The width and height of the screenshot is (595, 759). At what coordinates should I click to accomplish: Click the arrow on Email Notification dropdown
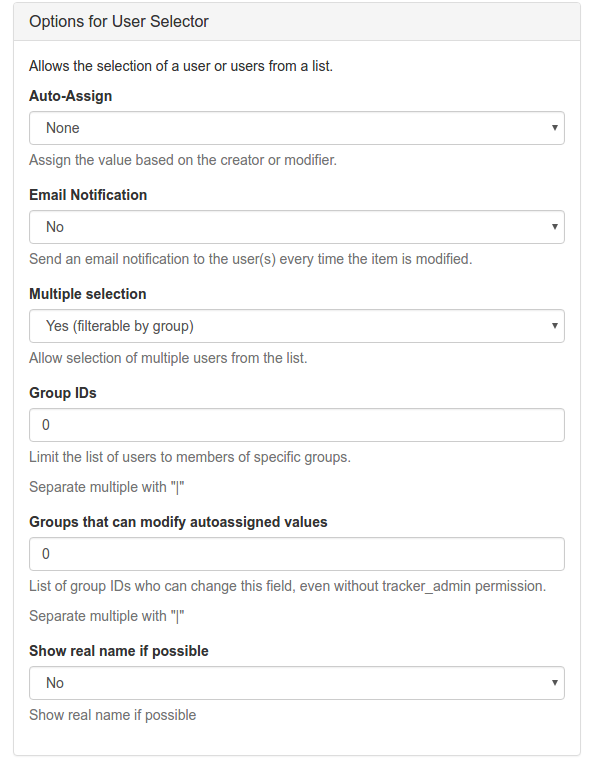[x=555, y=227]
